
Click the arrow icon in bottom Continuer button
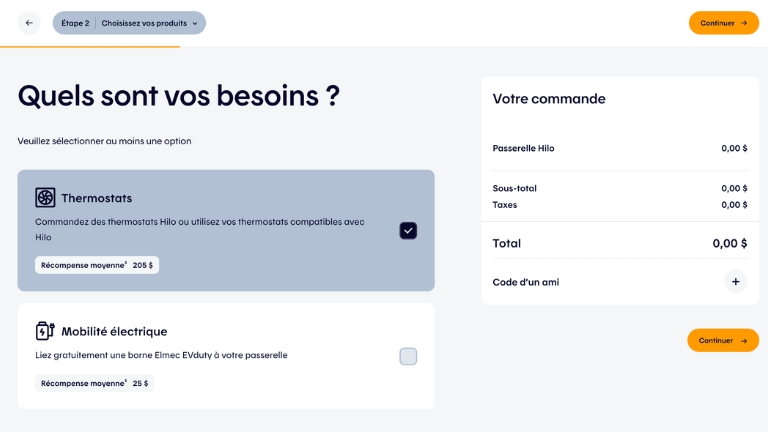click(x=744, y=340)
